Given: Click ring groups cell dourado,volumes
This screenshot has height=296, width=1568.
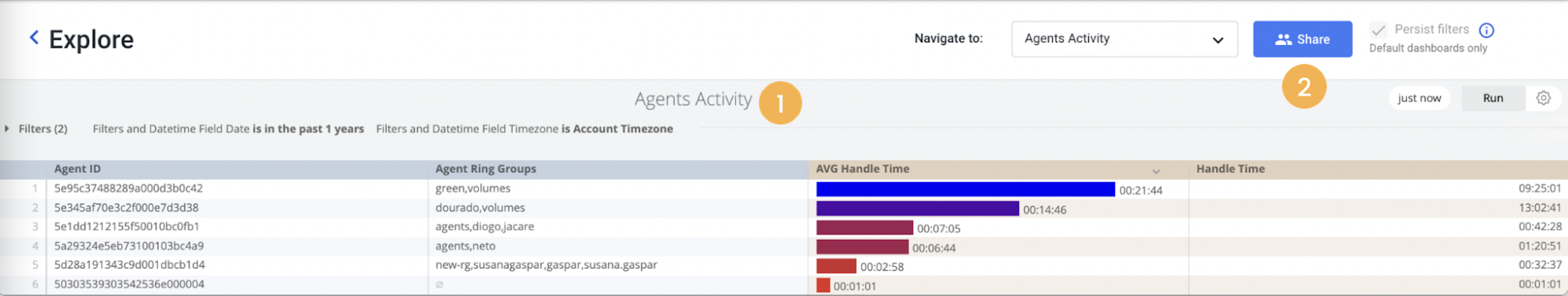Looking at the screenshot, I should 480,207.
